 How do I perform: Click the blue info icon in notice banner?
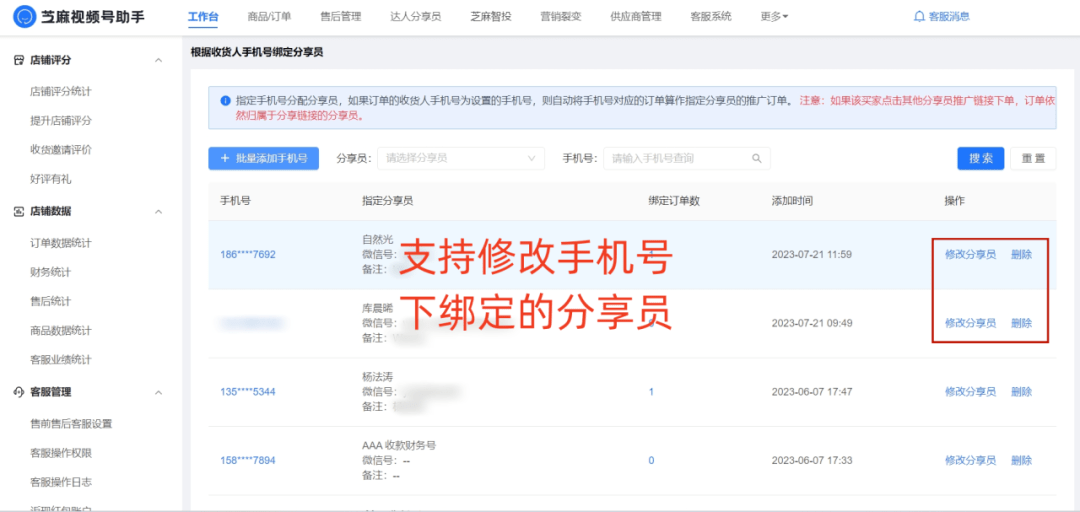click(225, 101)
